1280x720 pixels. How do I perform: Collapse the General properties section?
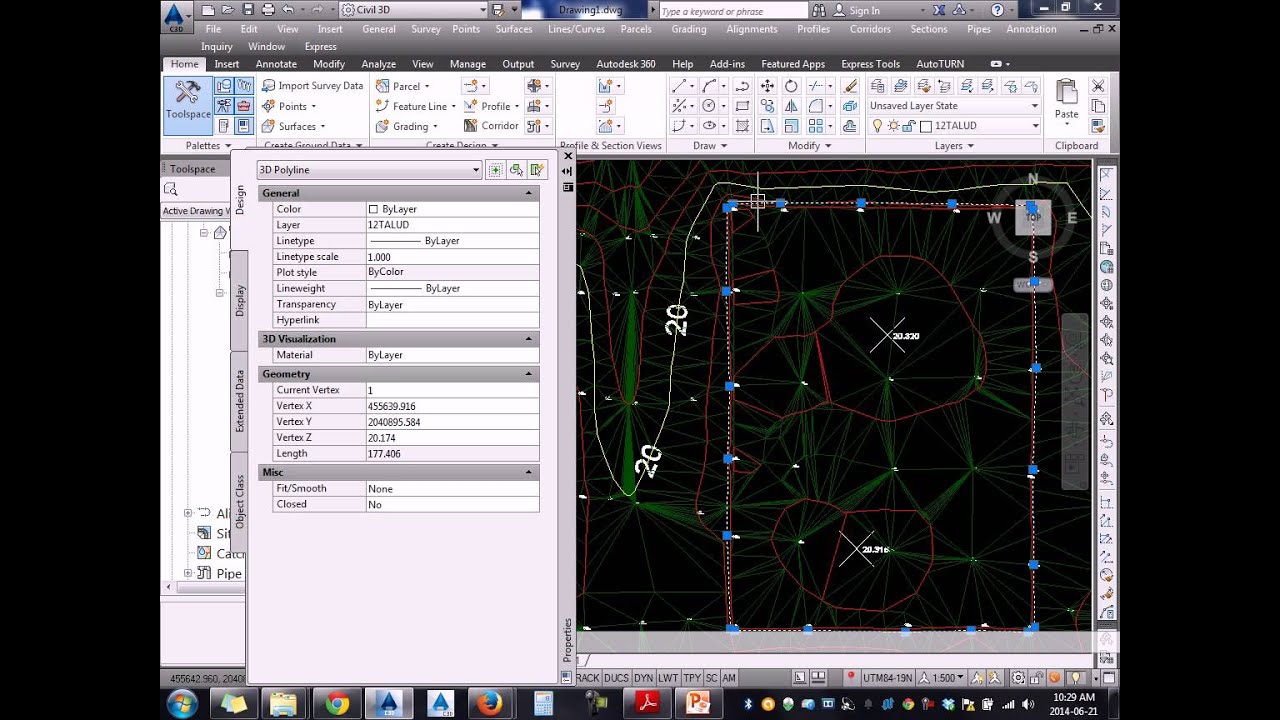pos(529,193)
